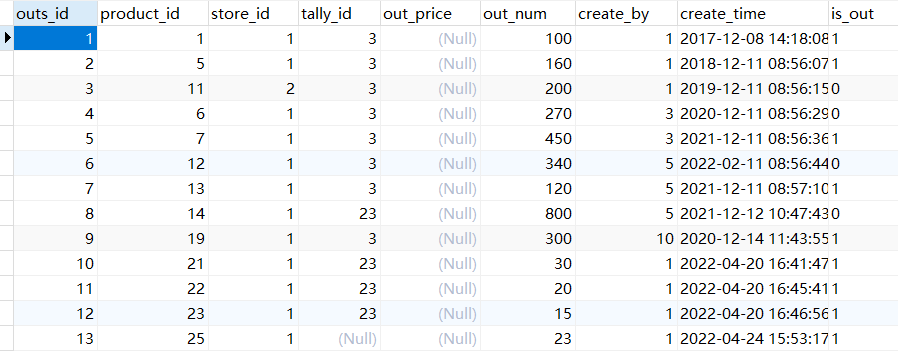Click create_time 2018-12-11 08:56:07

(x=753, y=64)
